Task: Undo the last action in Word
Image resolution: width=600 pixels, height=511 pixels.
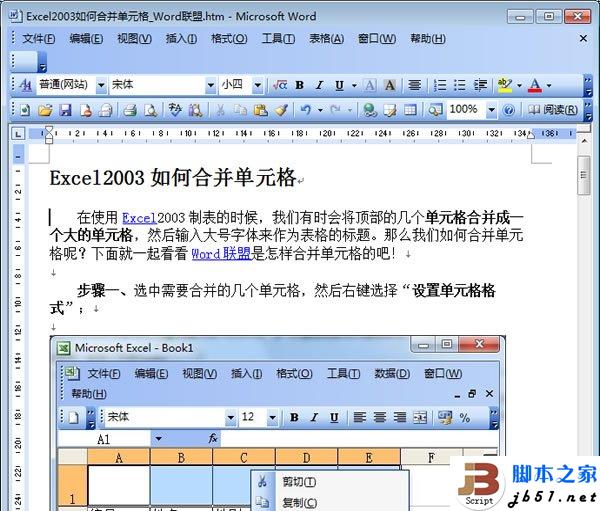Action: click(x=305, y=111)
